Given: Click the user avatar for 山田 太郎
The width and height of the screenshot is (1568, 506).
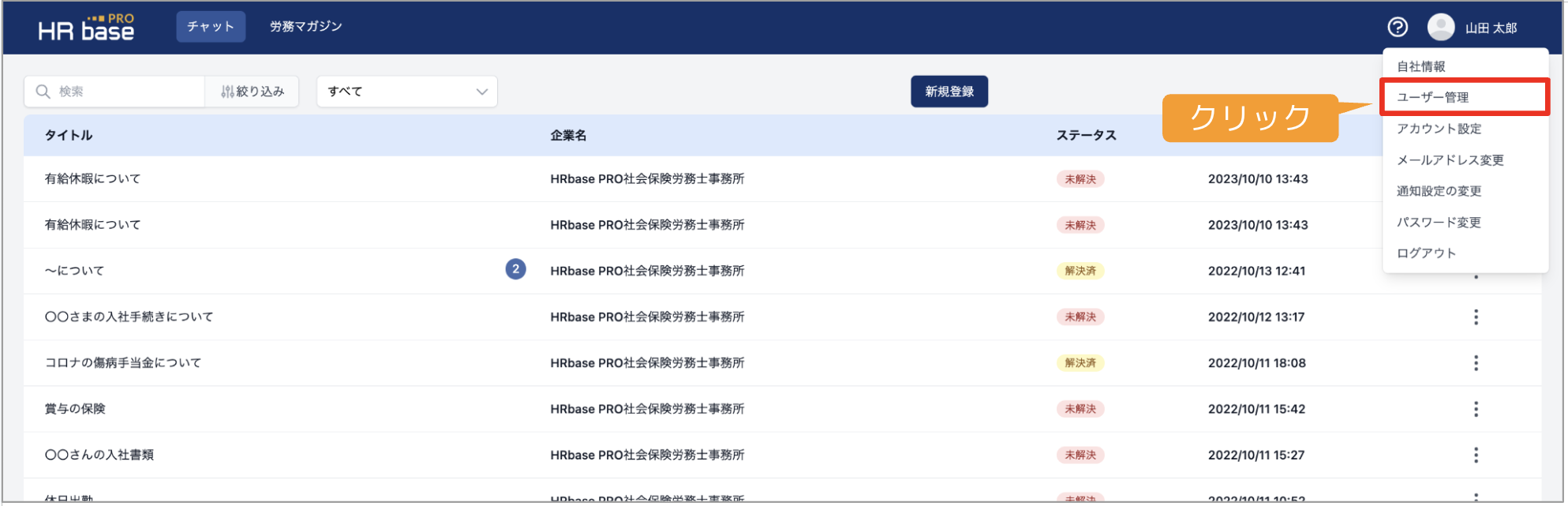Looking at the screenshot, I should click(1441, 28).
